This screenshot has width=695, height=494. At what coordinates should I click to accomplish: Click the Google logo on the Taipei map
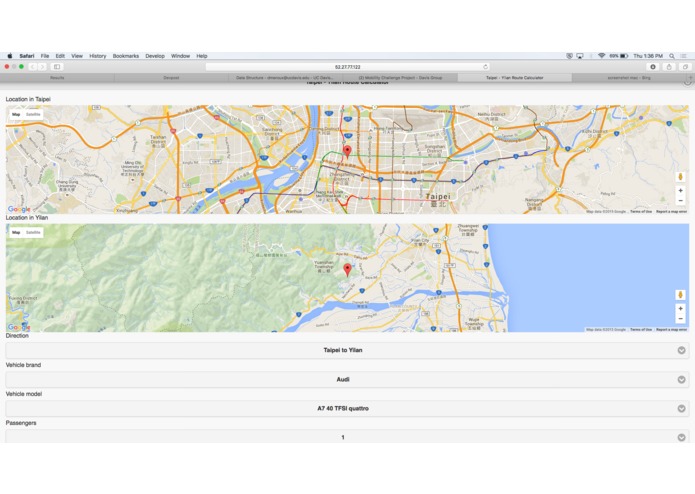(19, 209)
